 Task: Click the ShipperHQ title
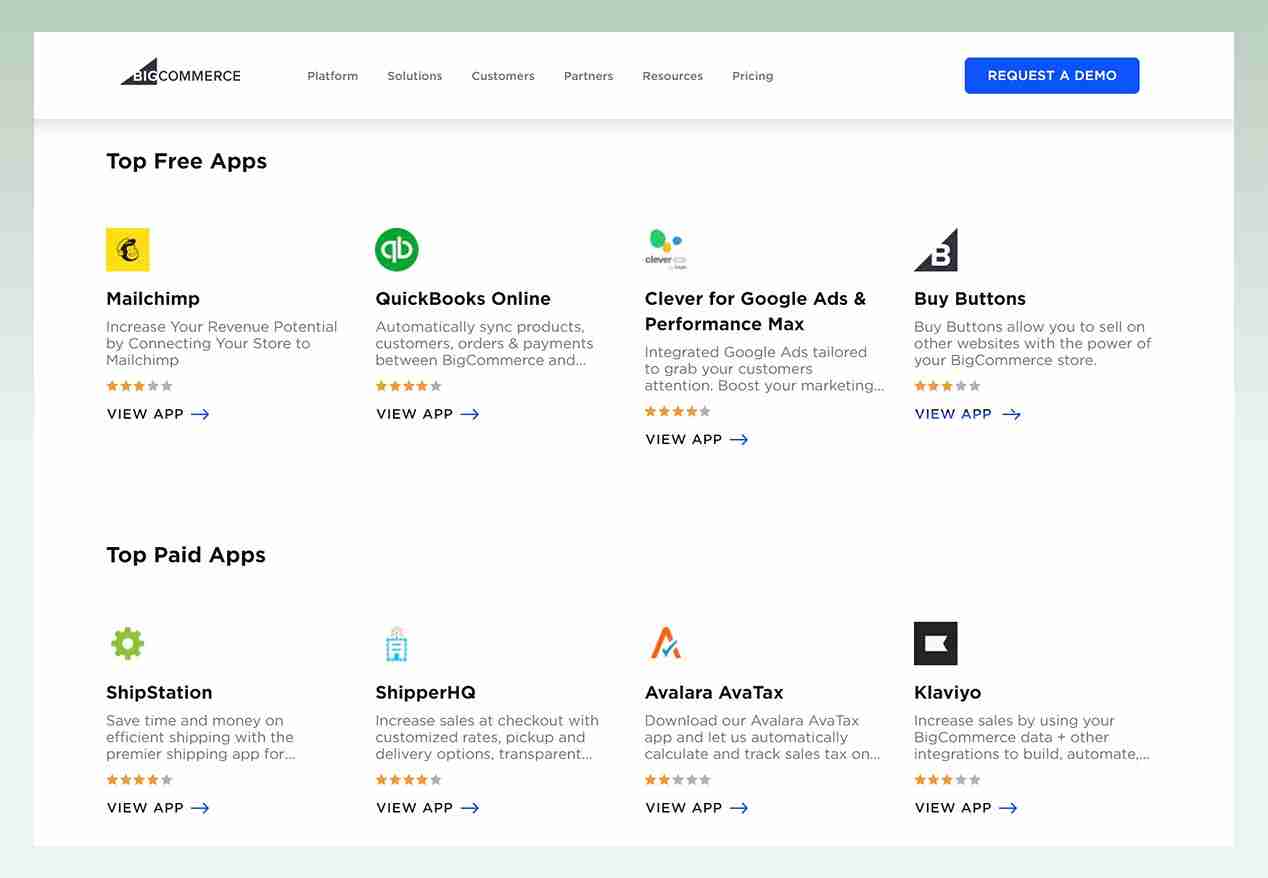pyautogui.click(x=426, y=692)
